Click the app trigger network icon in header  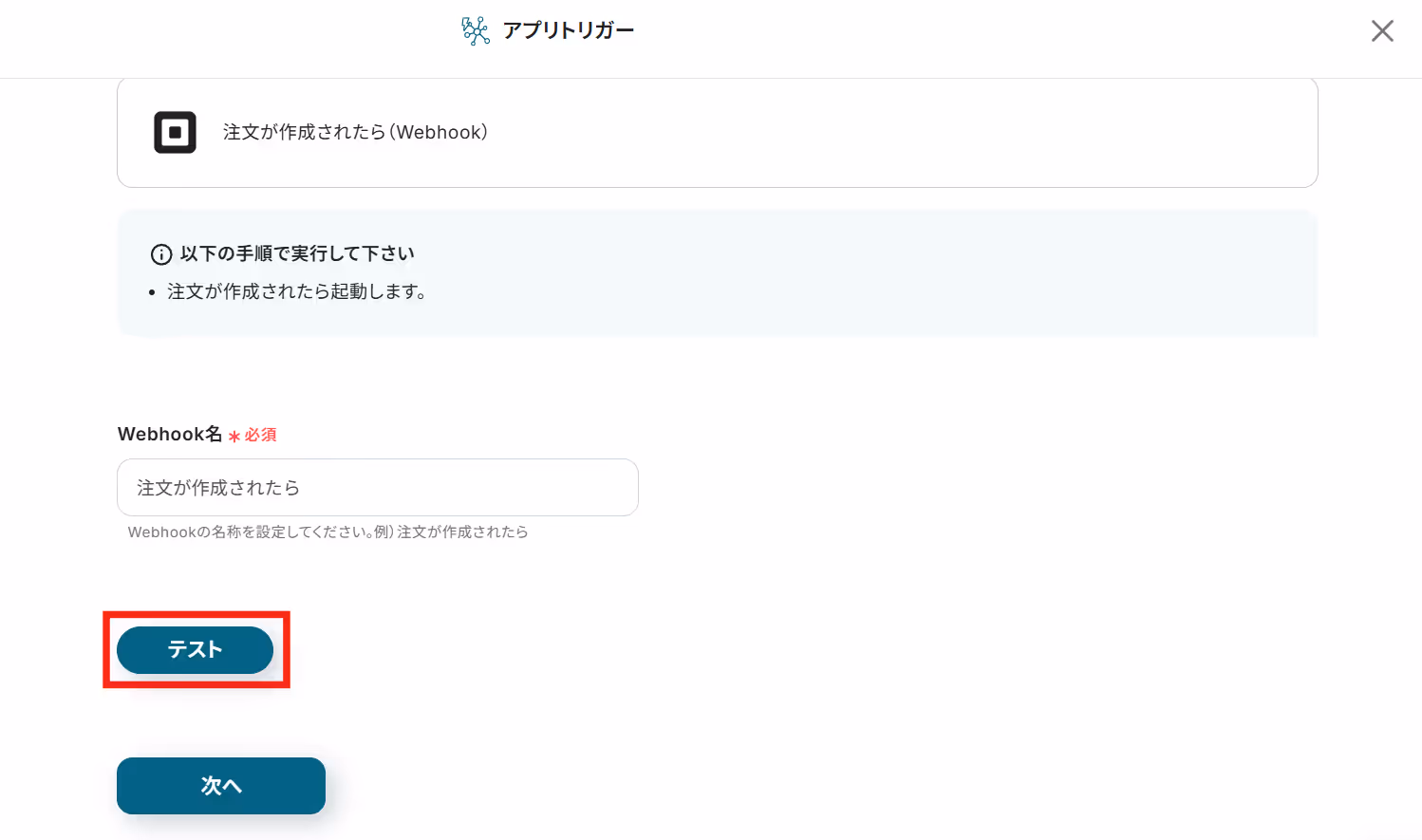[476, 30]
